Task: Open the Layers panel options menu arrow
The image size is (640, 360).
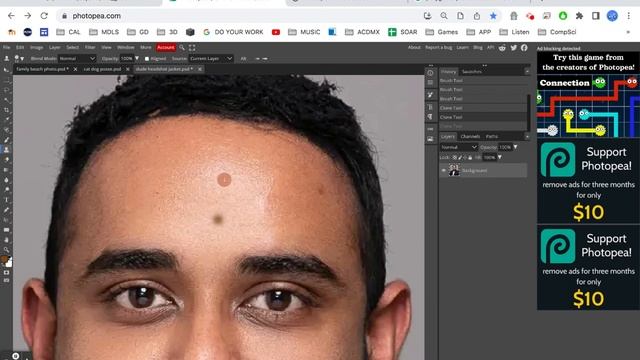Action: (527, 136)
